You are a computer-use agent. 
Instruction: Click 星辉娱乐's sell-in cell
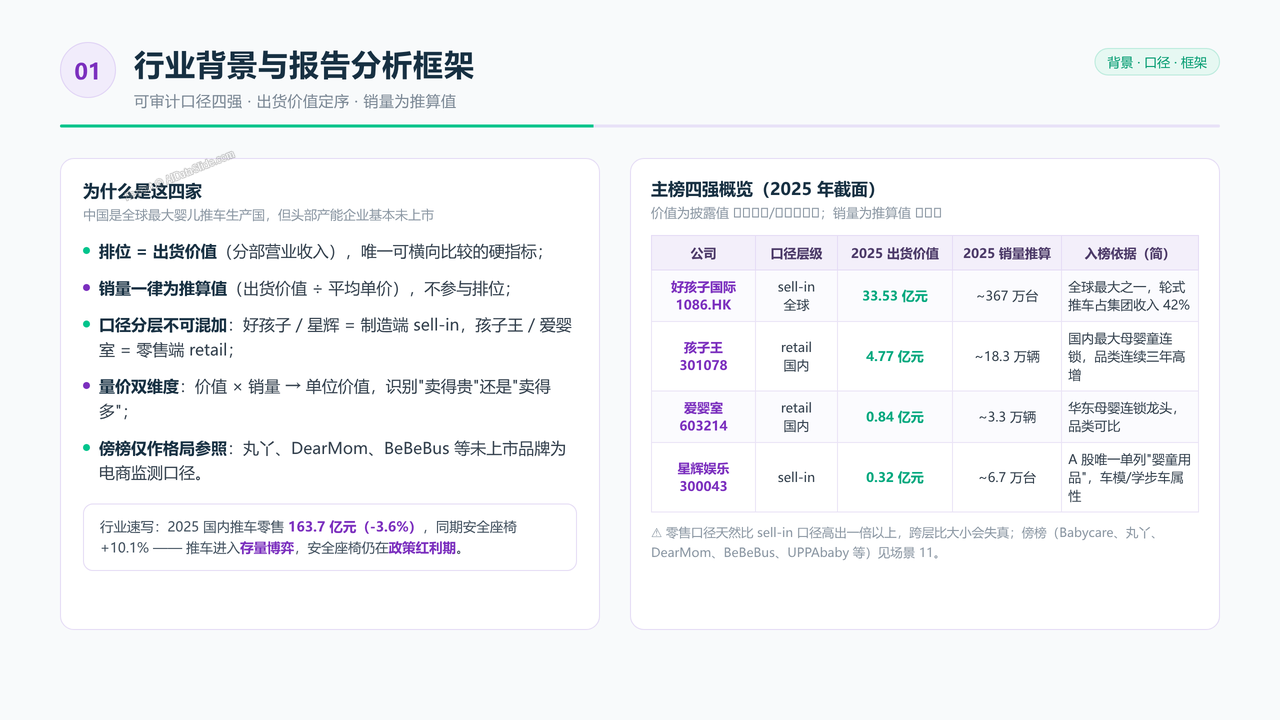(796, 477)
